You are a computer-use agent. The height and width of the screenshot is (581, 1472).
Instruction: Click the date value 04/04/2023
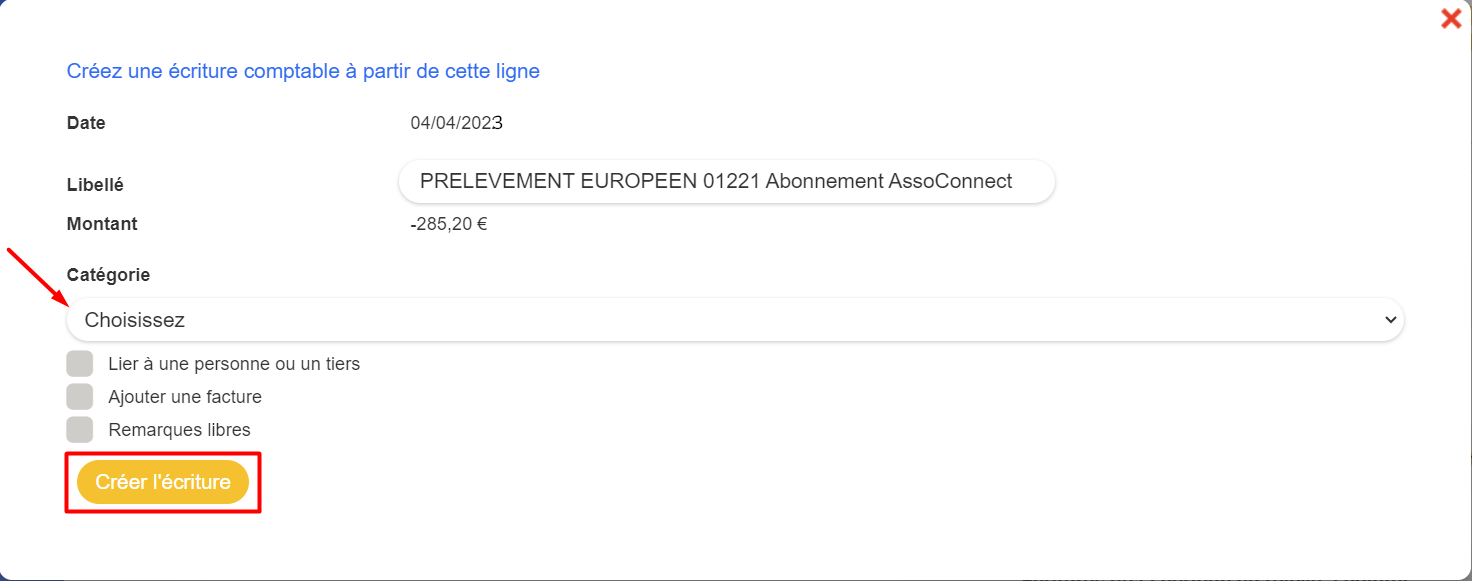(x=456, y=123)
